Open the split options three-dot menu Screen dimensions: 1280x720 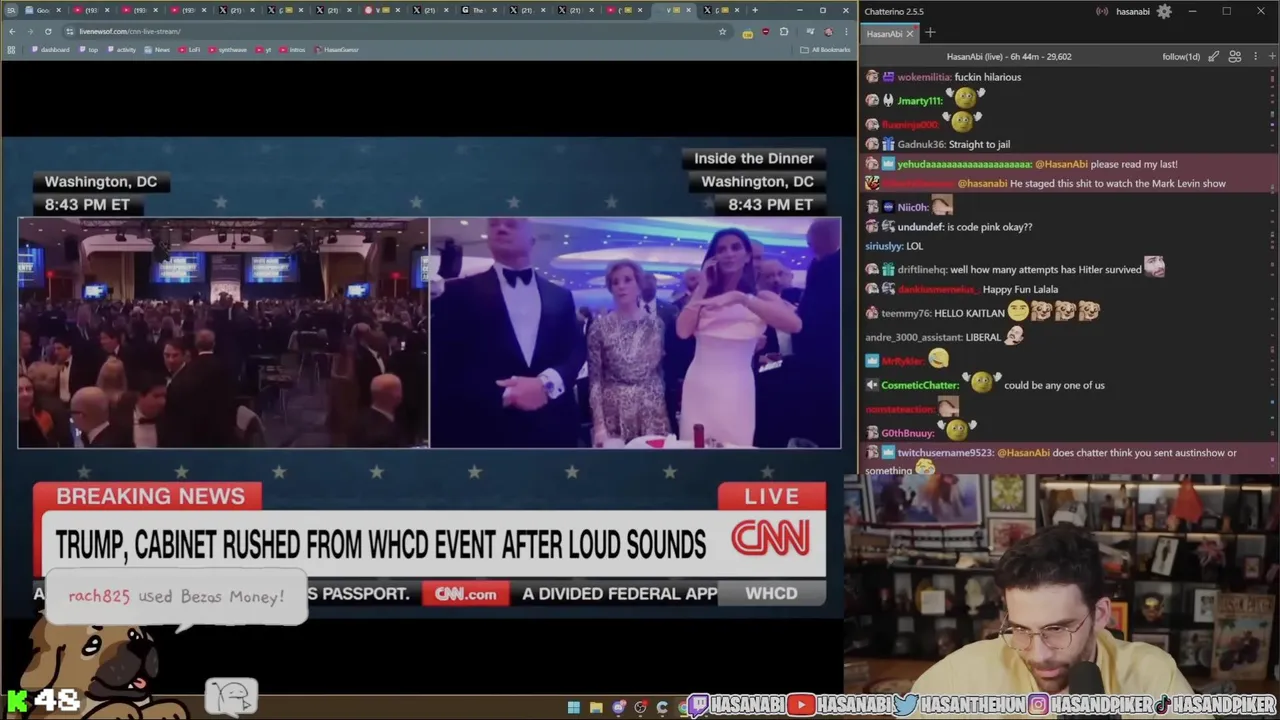pyautogui.click(x=1256, y=57)
